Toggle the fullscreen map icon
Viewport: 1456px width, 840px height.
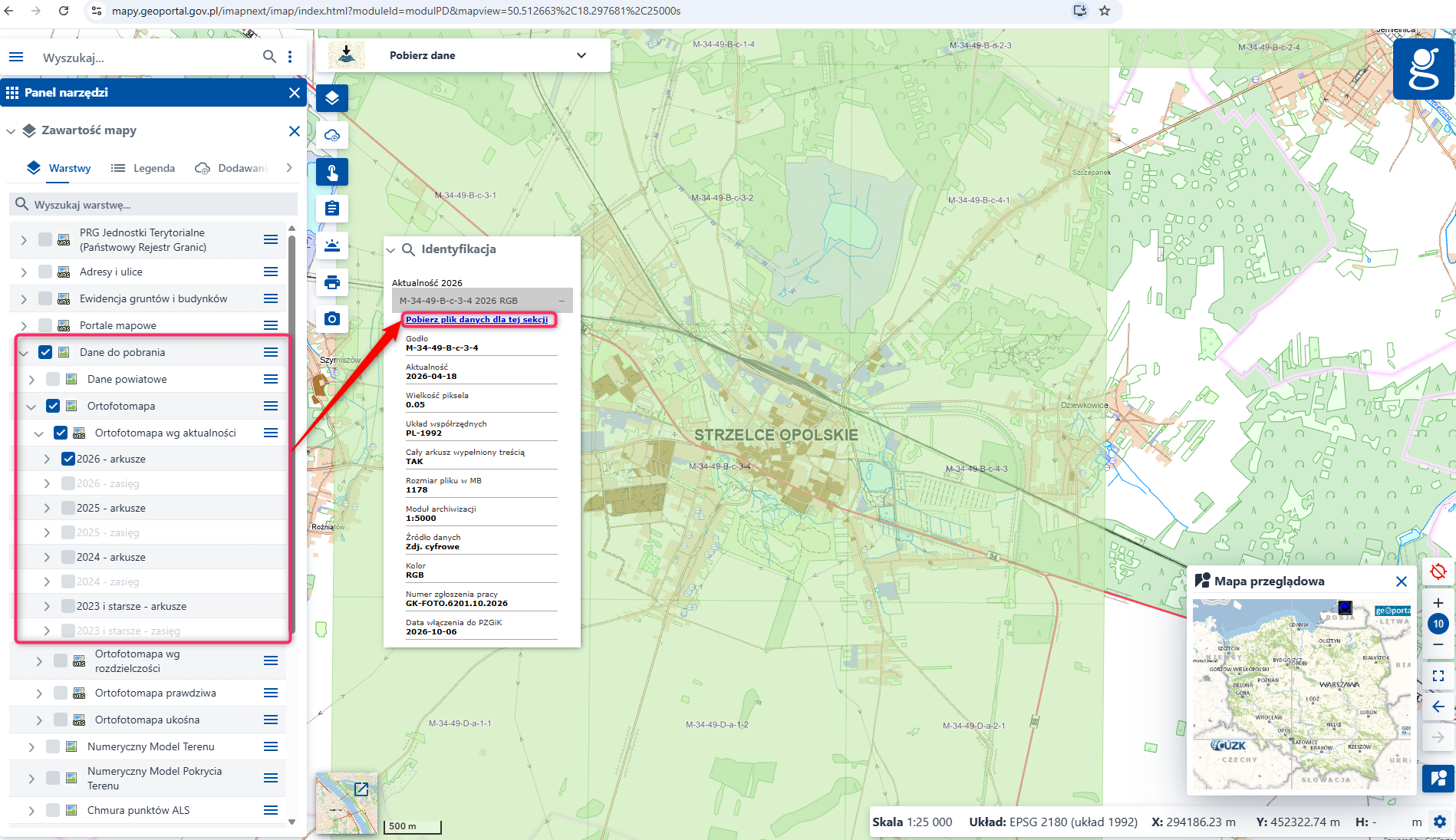coord(1438,676)
